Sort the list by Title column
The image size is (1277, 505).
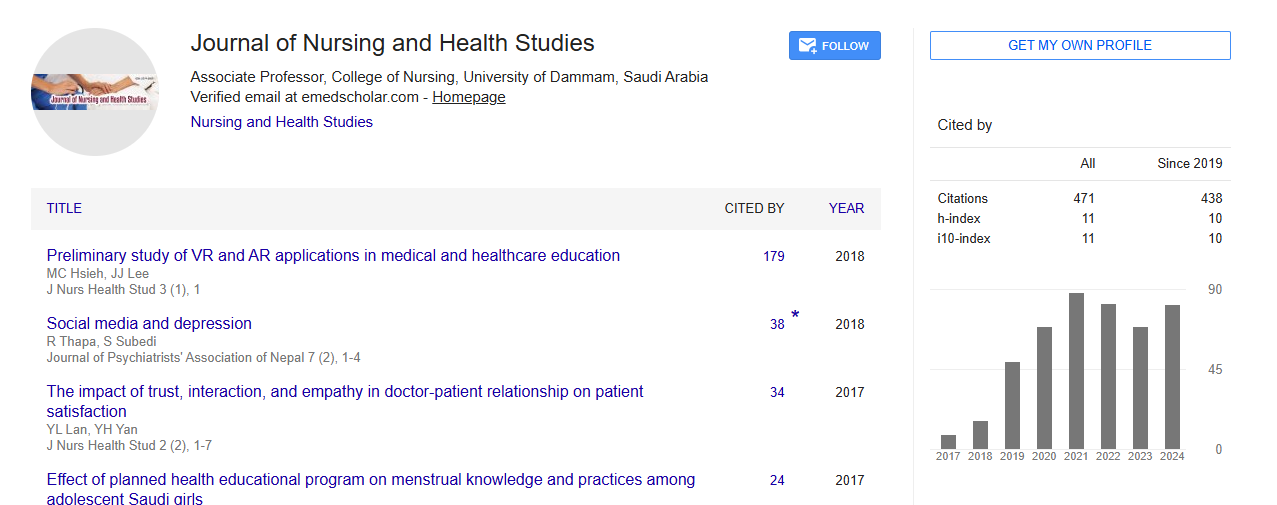click(64, 208)
